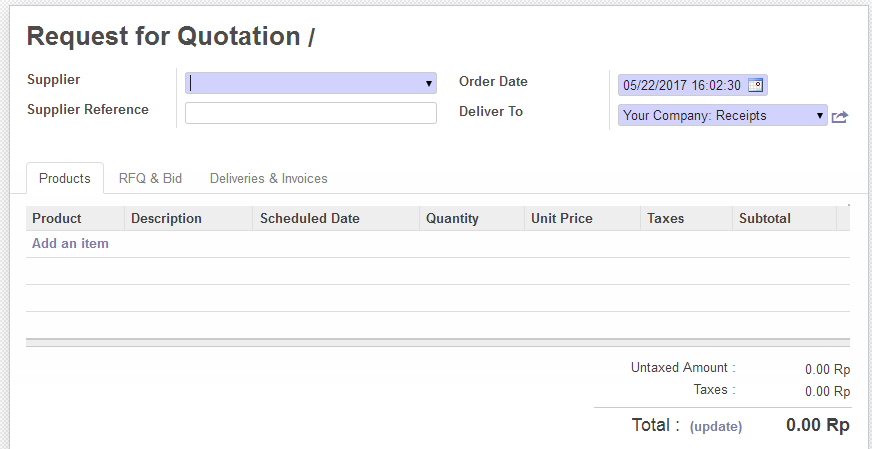
Task: Sort by the Scheduled Date column header
Action: (310, 218)
